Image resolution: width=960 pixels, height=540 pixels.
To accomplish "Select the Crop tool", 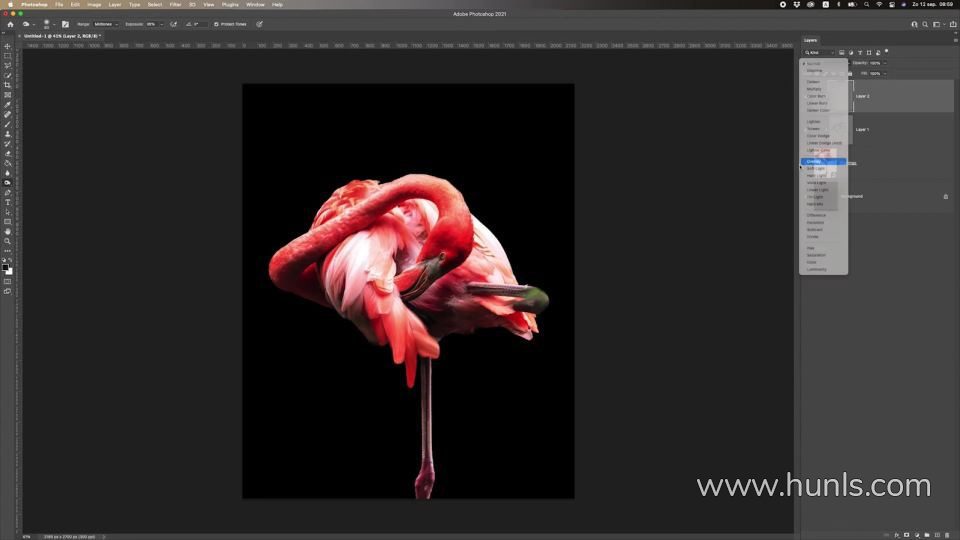I will [7, 85].
